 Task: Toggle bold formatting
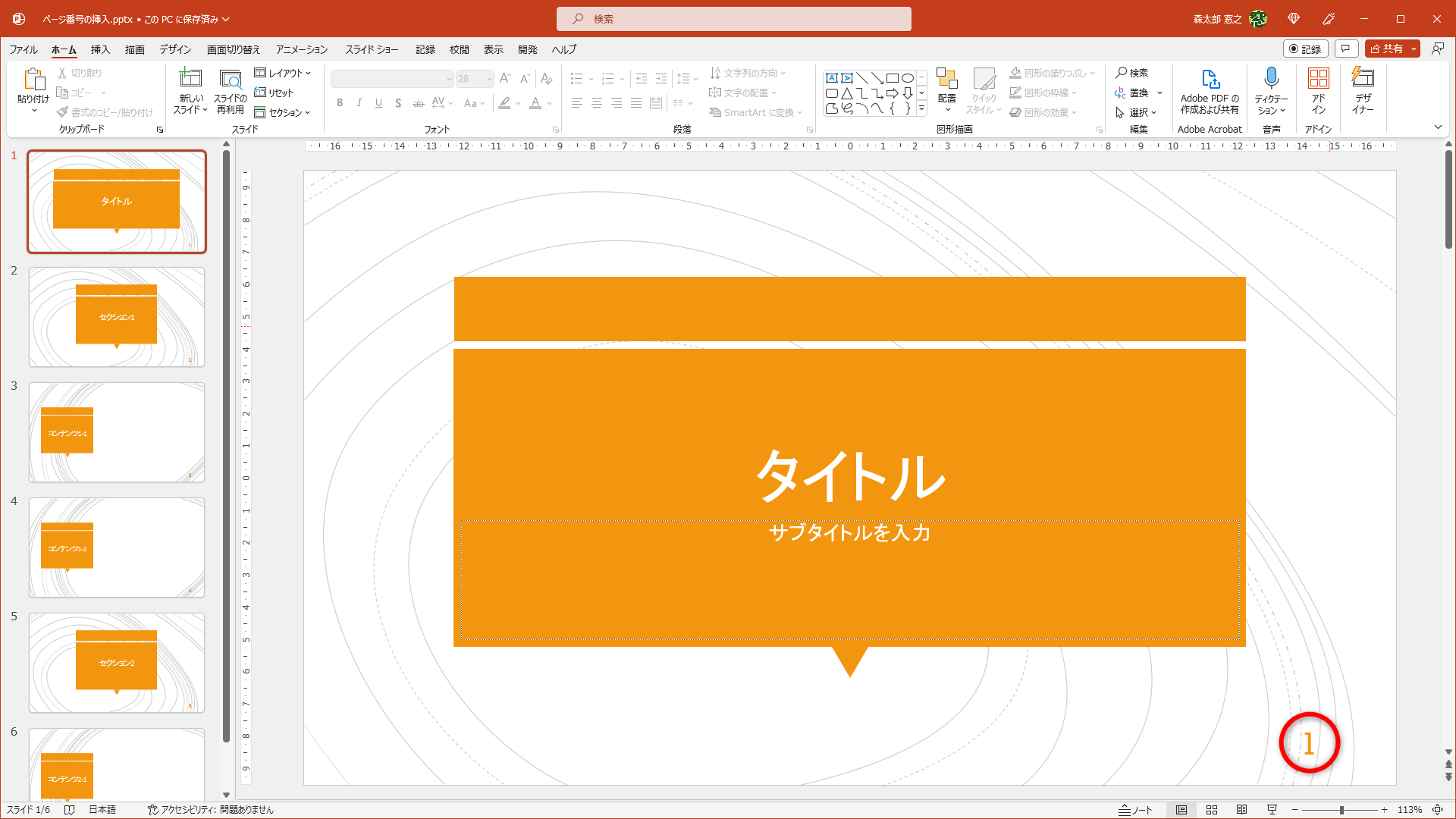point(339,103)
